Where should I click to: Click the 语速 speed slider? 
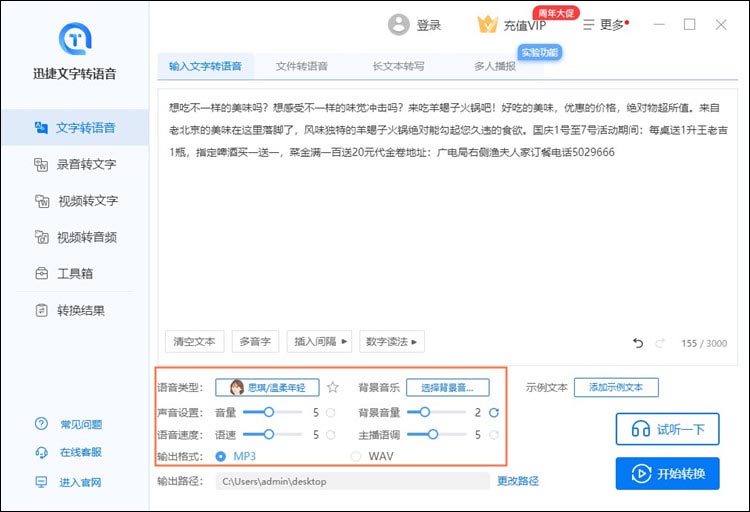[270, 434]
